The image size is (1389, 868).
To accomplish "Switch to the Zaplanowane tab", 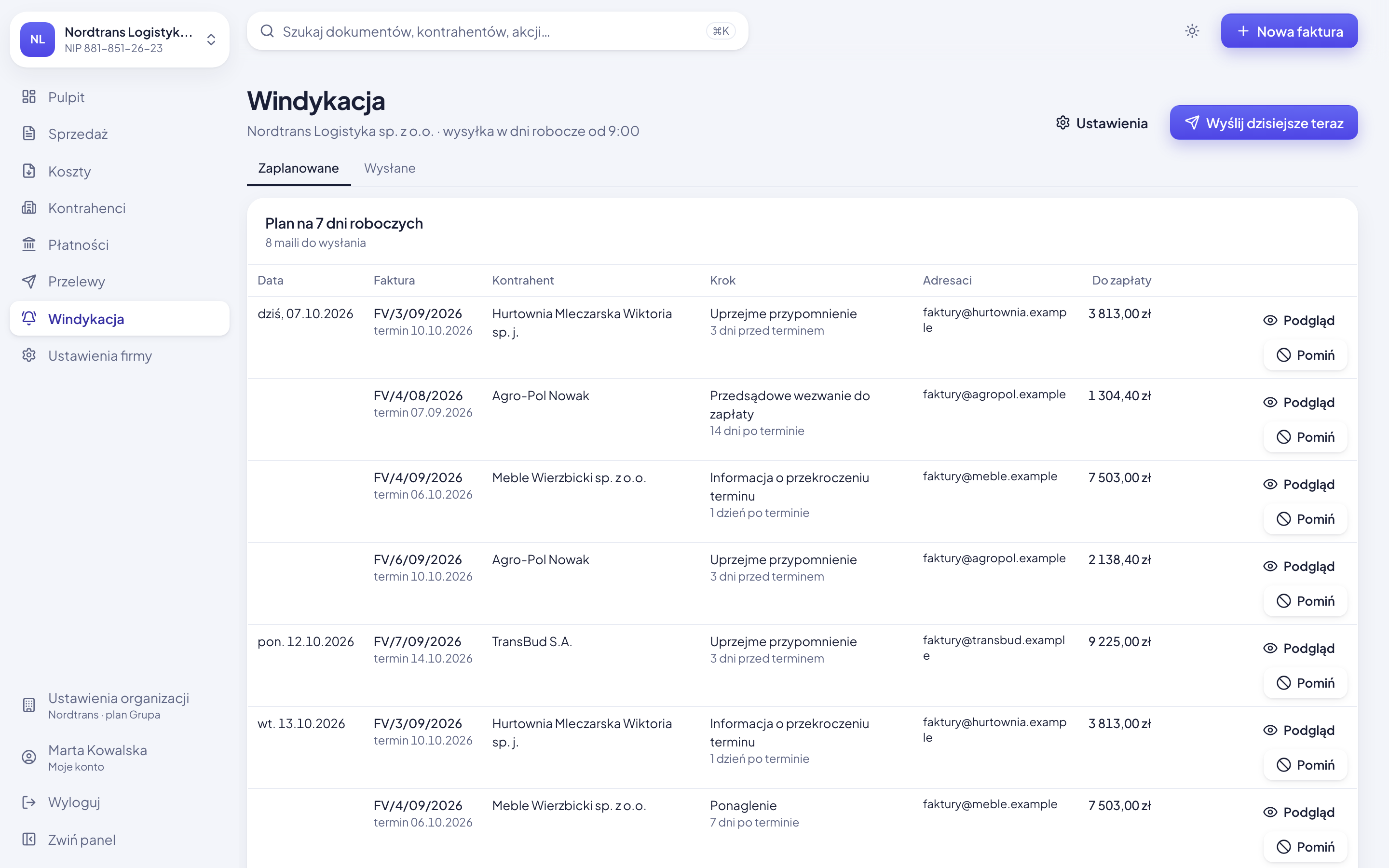I will point(299,168).
